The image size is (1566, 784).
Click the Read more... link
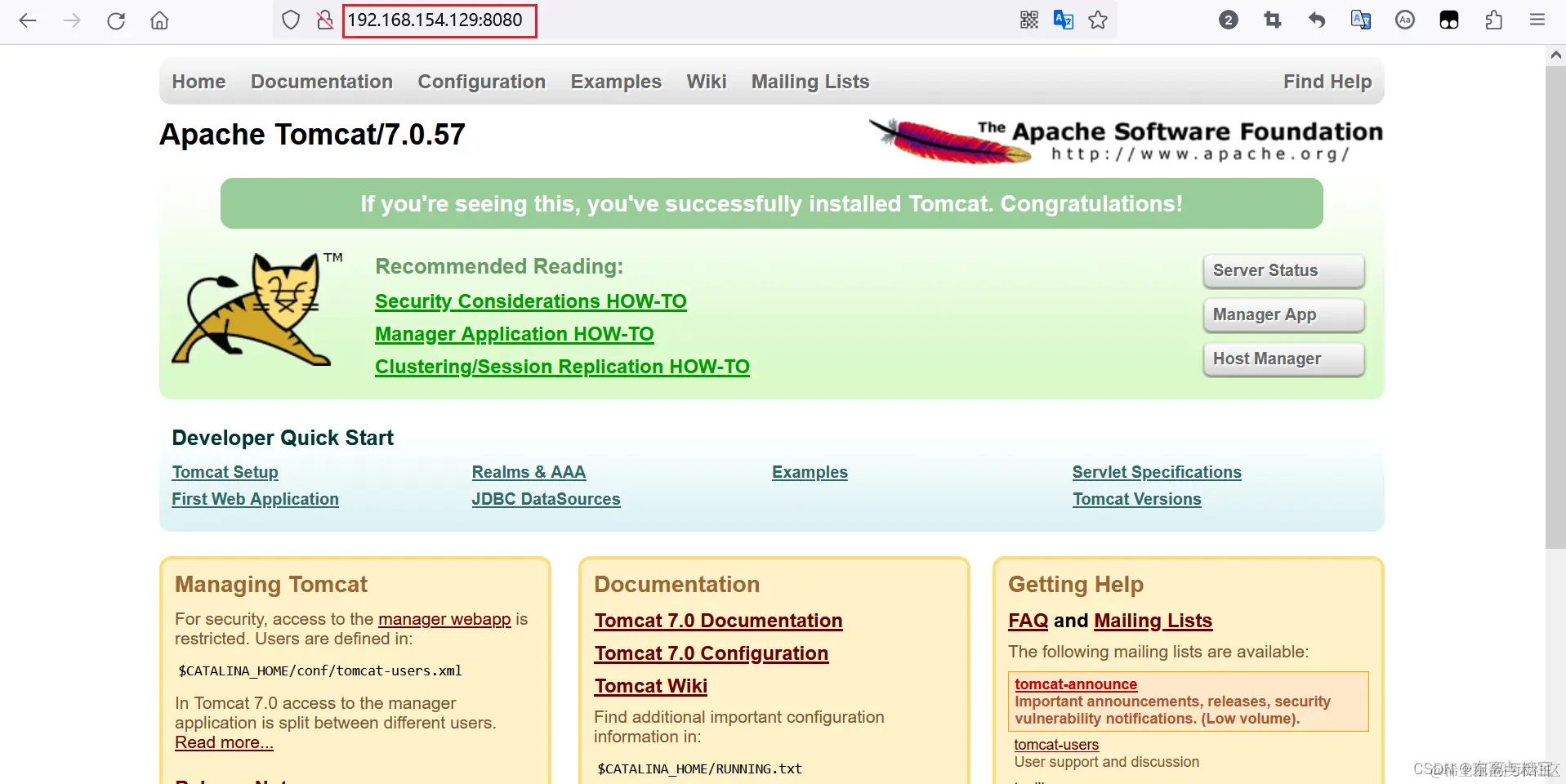224,742
